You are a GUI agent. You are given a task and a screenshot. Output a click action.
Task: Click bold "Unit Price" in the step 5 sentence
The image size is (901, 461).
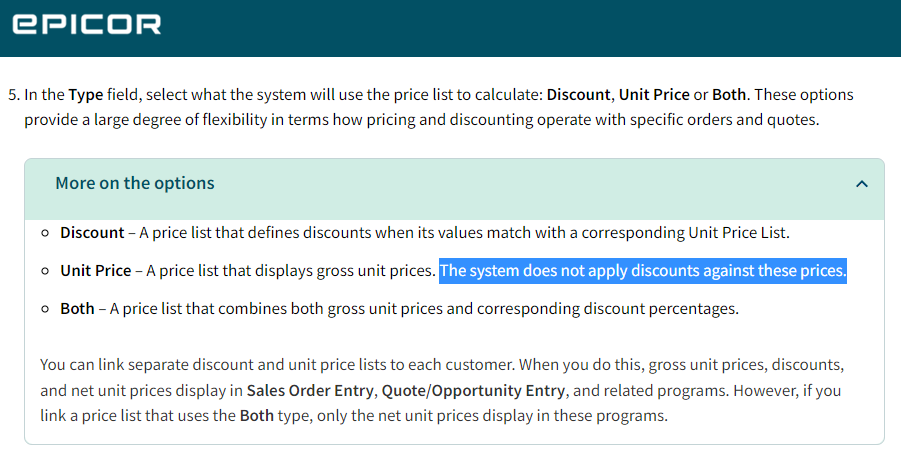654,95
